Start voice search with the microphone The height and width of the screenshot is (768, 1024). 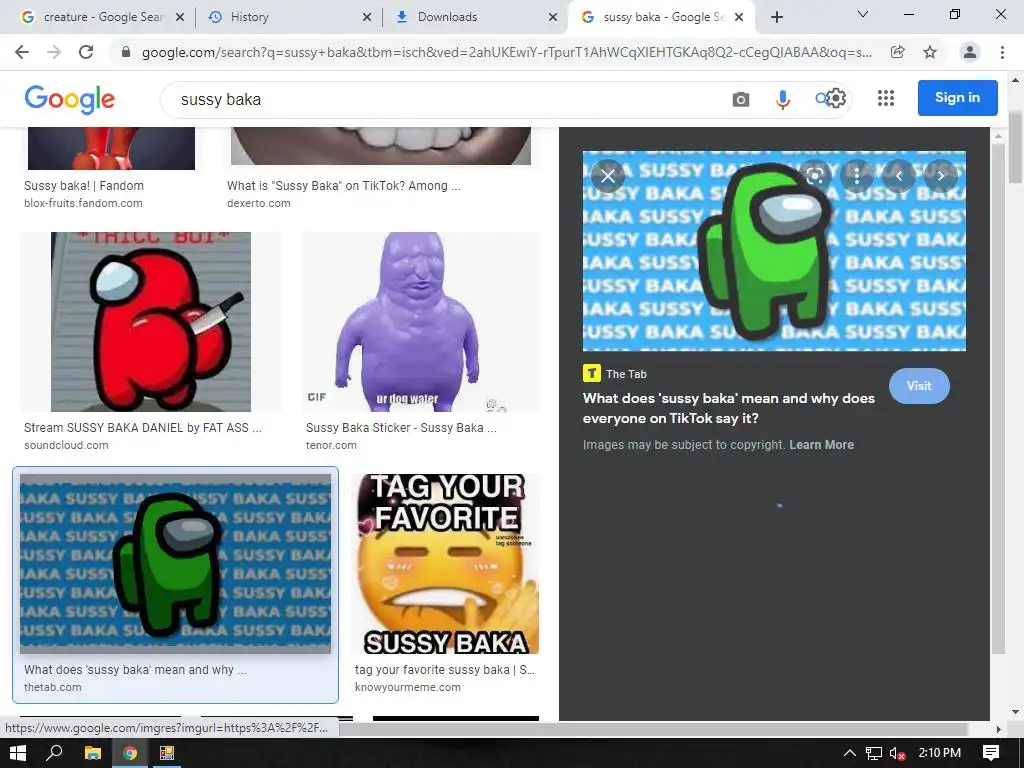coord(782,99)
